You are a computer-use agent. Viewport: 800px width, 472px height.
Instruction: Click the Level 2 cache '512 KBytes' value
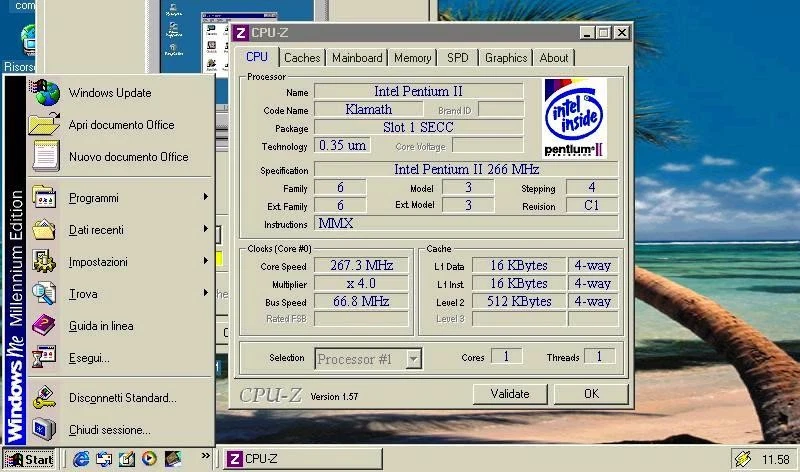519,301
